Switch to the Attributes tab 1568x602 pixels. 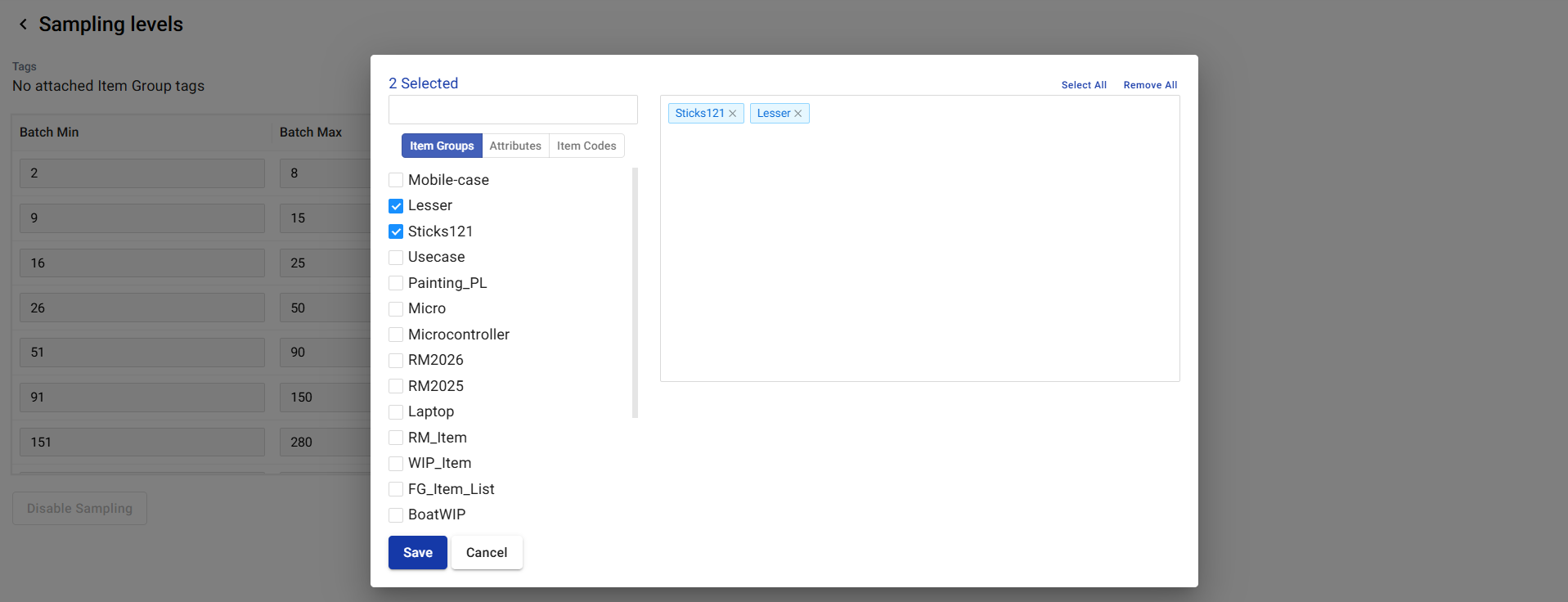(x=515, y=146)
